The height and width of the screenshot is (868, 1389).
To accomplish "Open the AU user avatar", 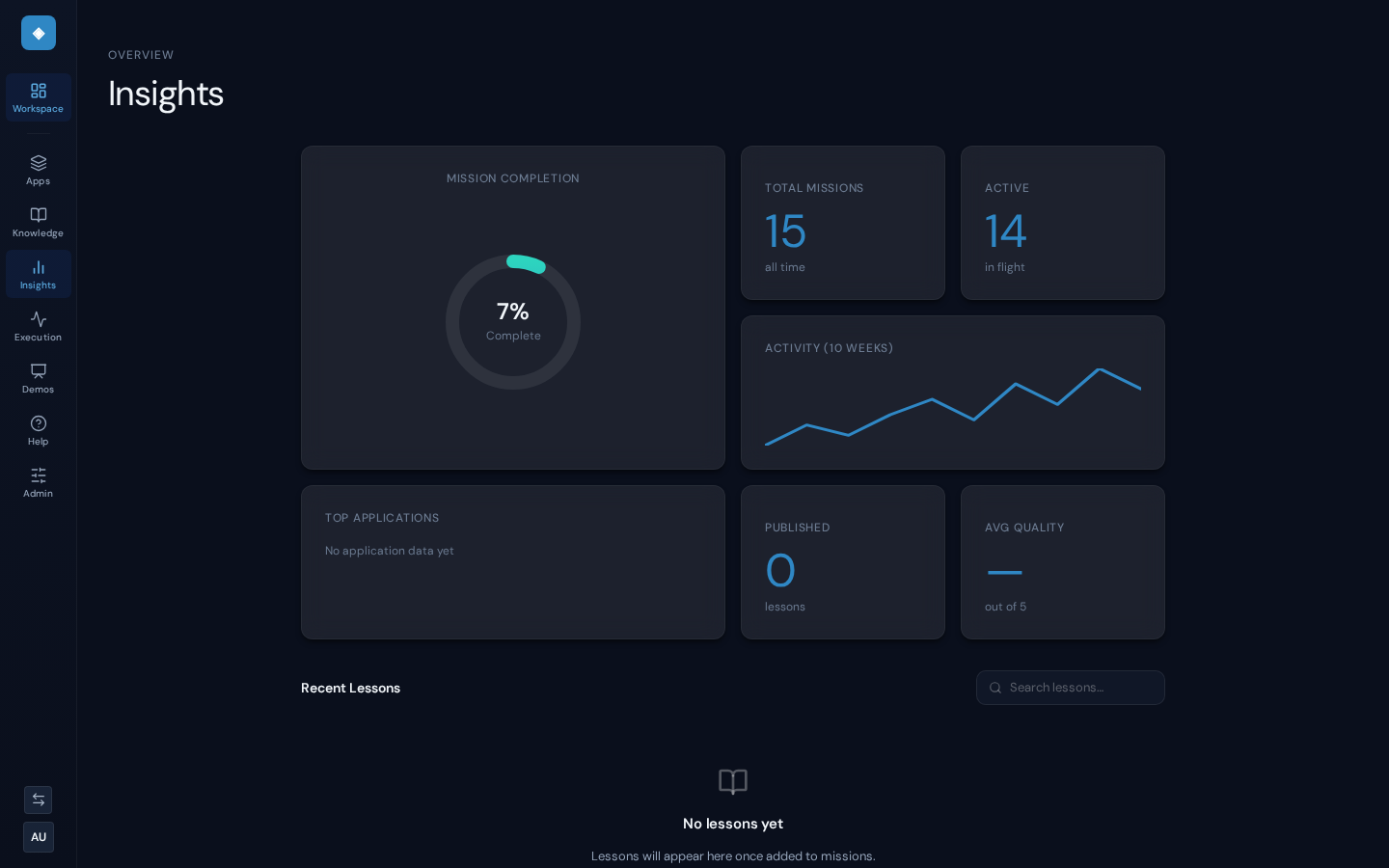I will click(x=39, y=837).
